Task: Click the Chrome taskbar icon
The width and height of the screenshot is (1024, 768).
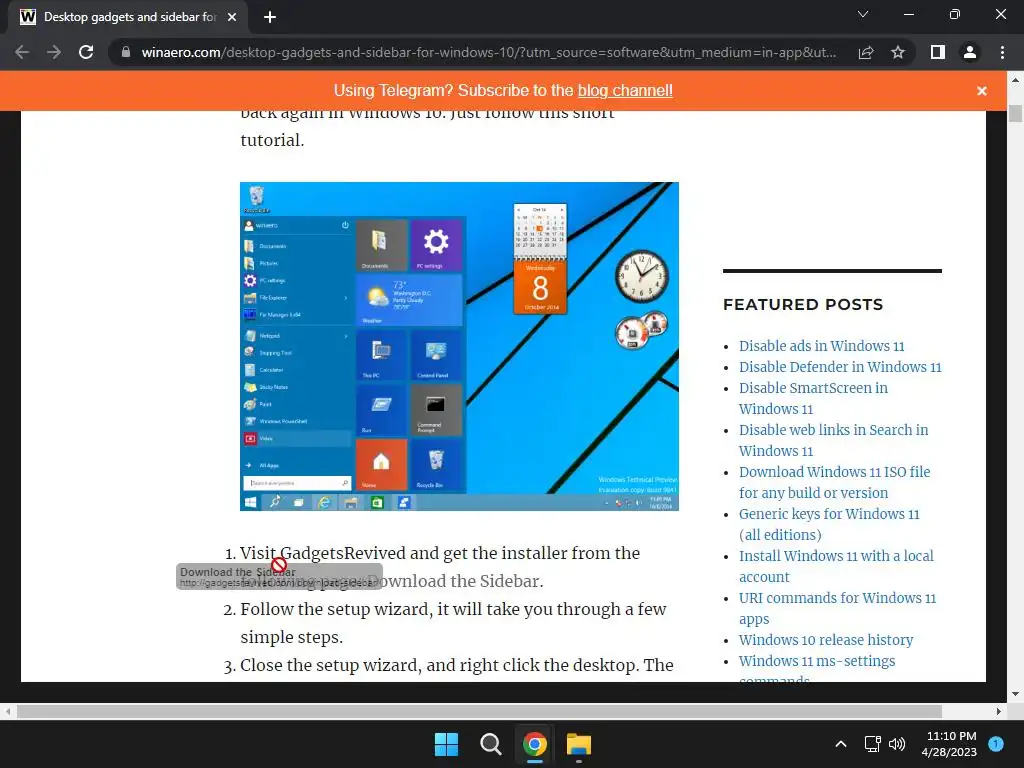Action: tap(535, 744)
